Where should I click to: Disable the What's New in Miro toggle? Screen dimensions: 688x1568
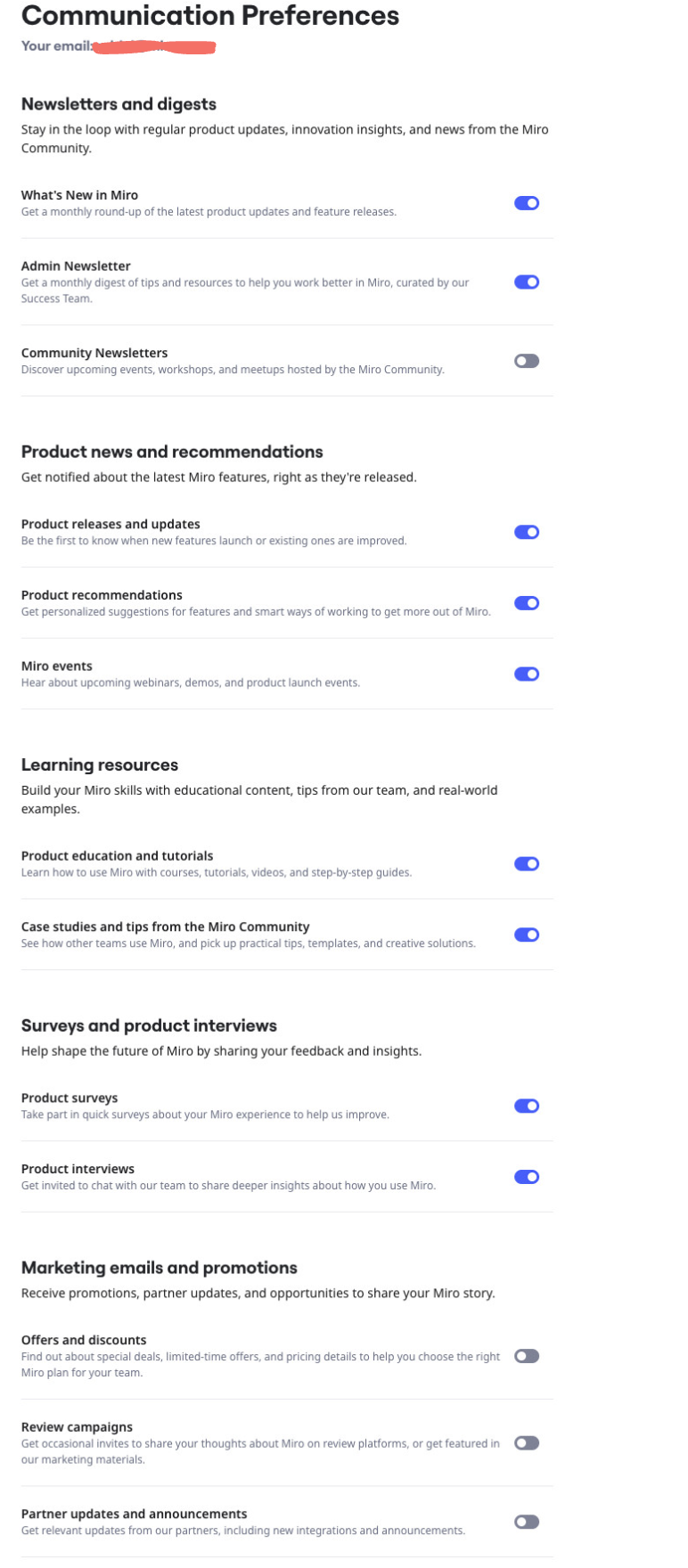(526, 203)
